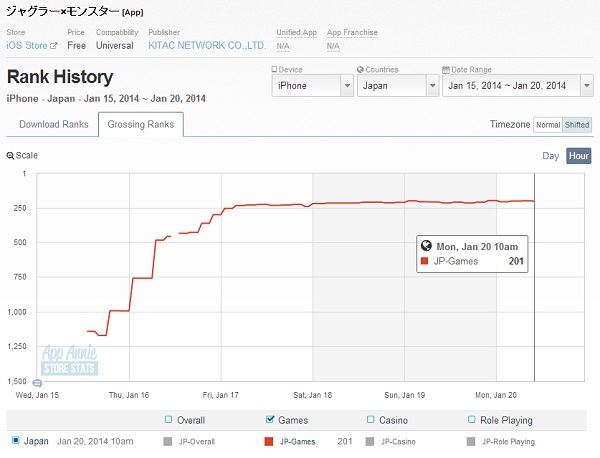Screen dimensions: 600x458
Task: Click the 'Wed, Jan 15' x-axis label
Action: coord(37,395)
